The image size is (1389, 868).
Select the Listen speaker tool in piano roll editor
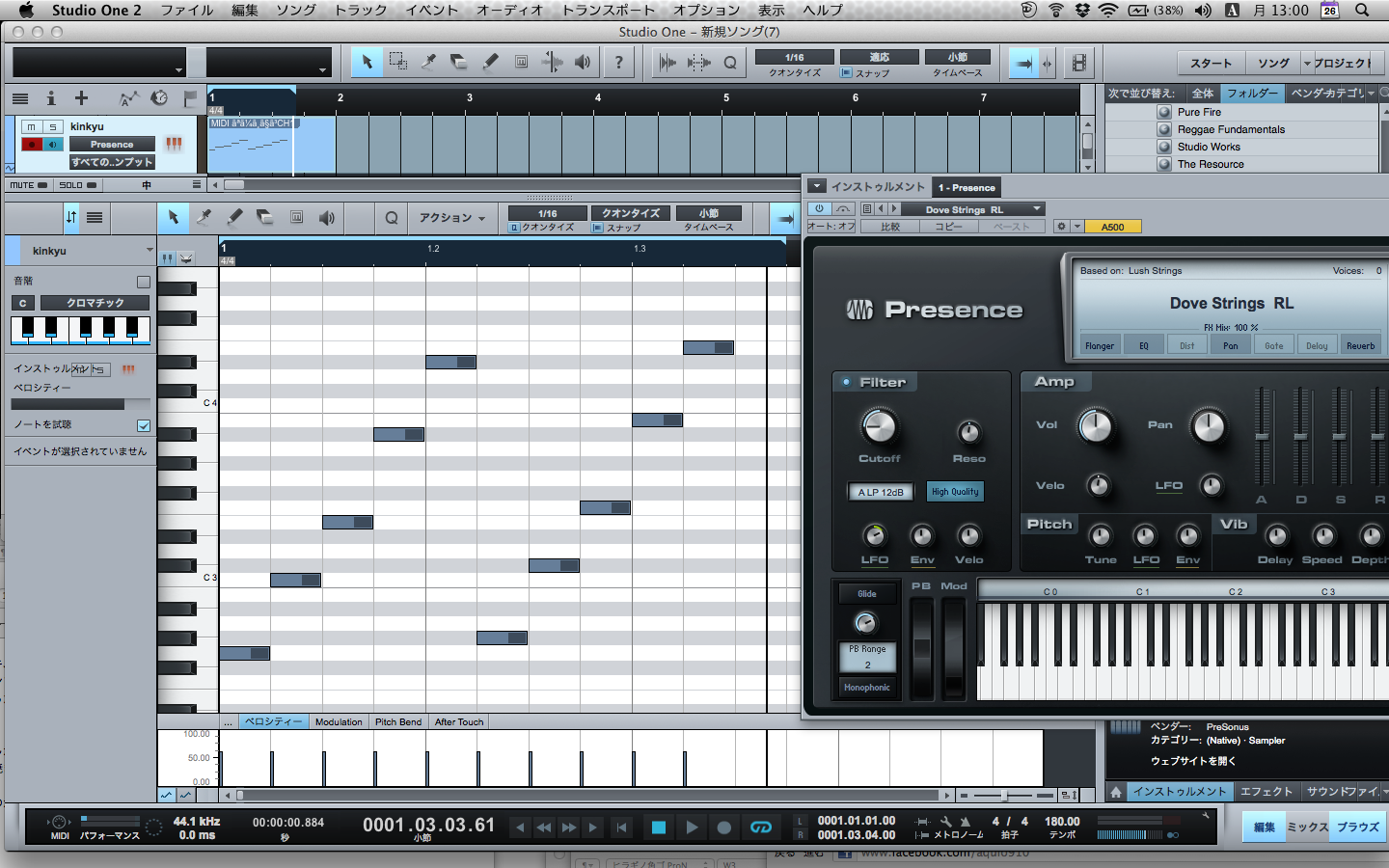coord(327,218)
